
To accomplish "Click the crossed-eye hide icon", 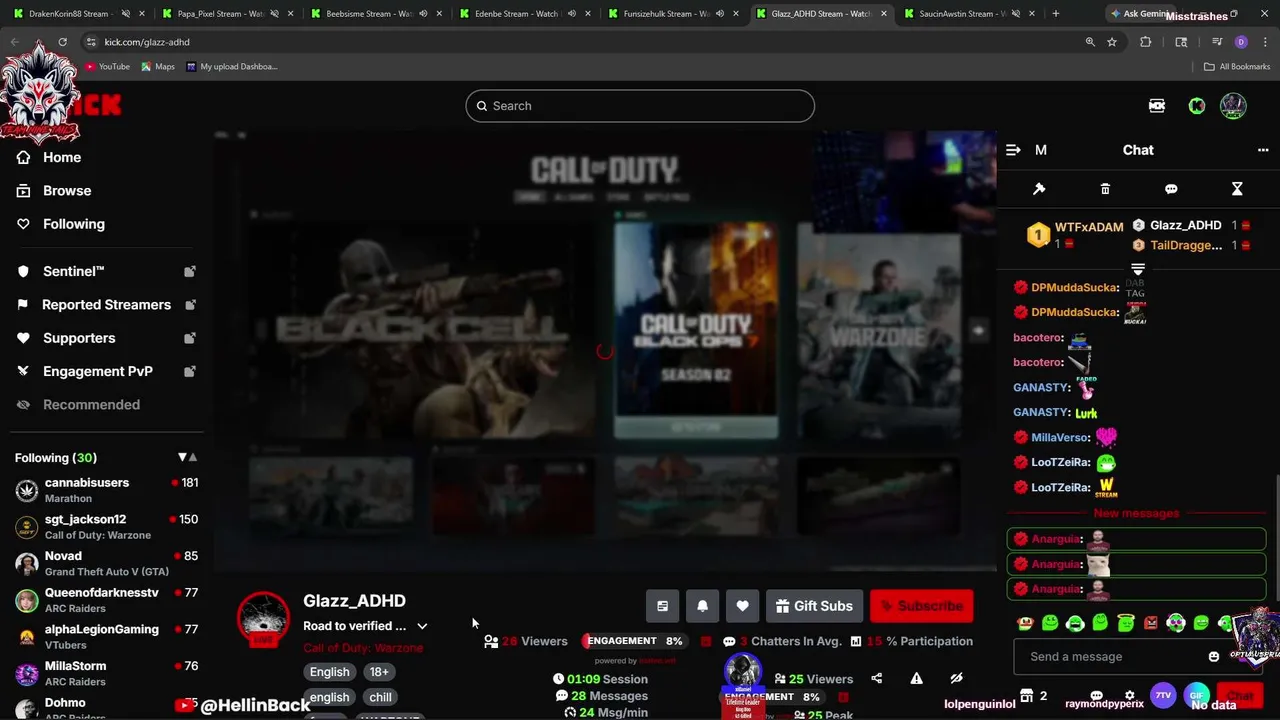I will (956, 678).
